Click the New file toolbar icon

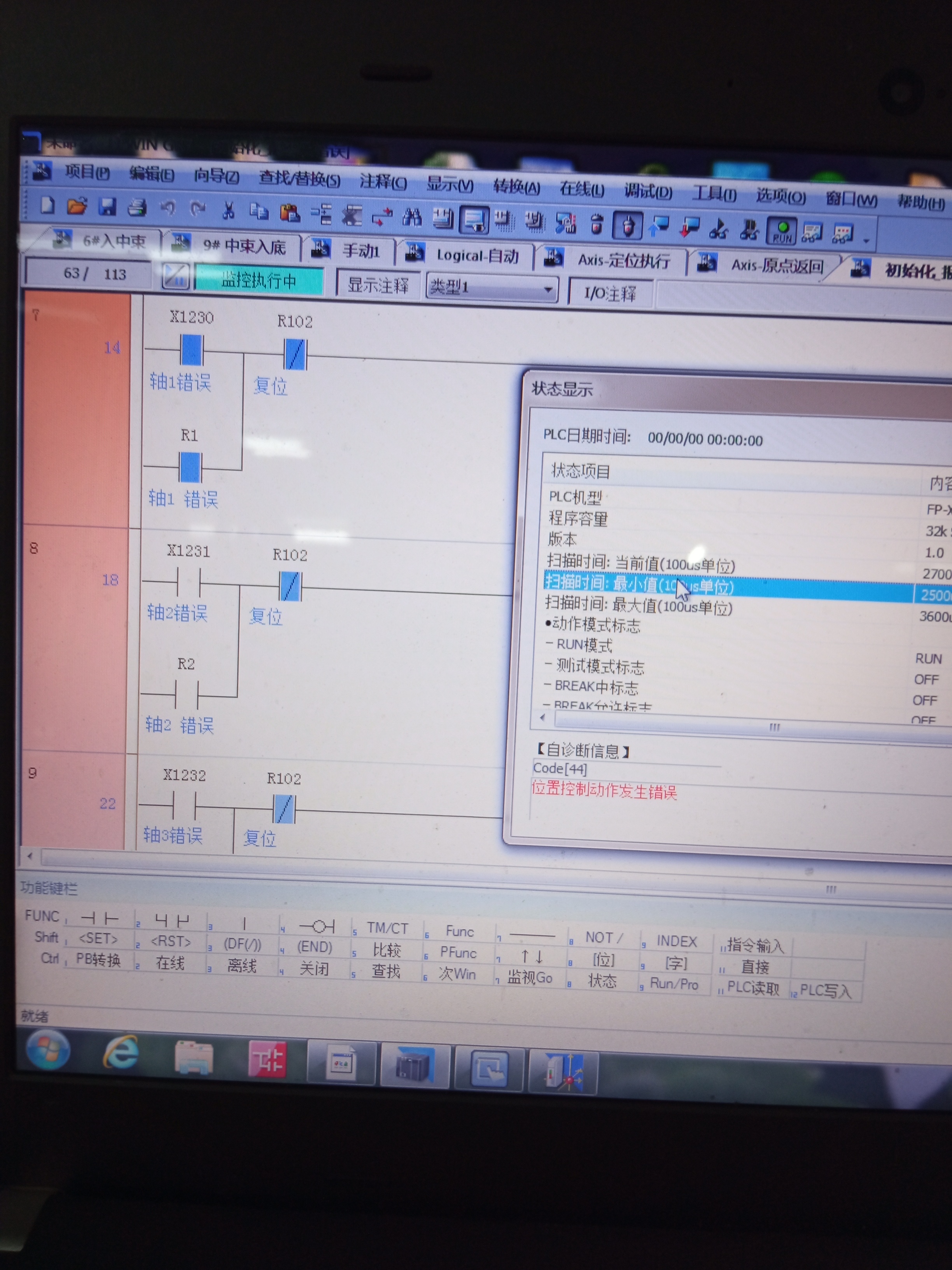(x=47, y=205)
